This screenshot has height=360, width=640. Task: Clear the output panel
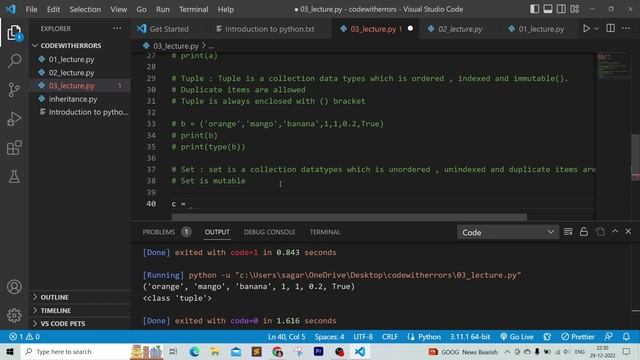(568, 232)
